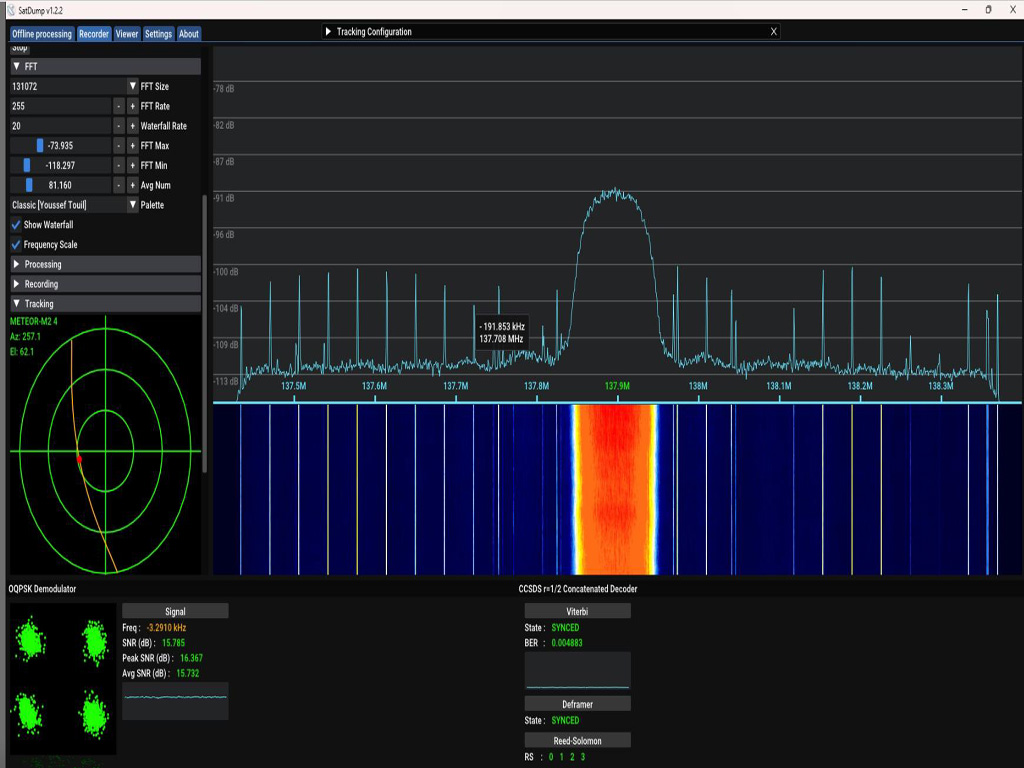Click the El: 62.1 elevation readout
Viewport: 1024px width, 768px height.
click(x=22, y=351)
